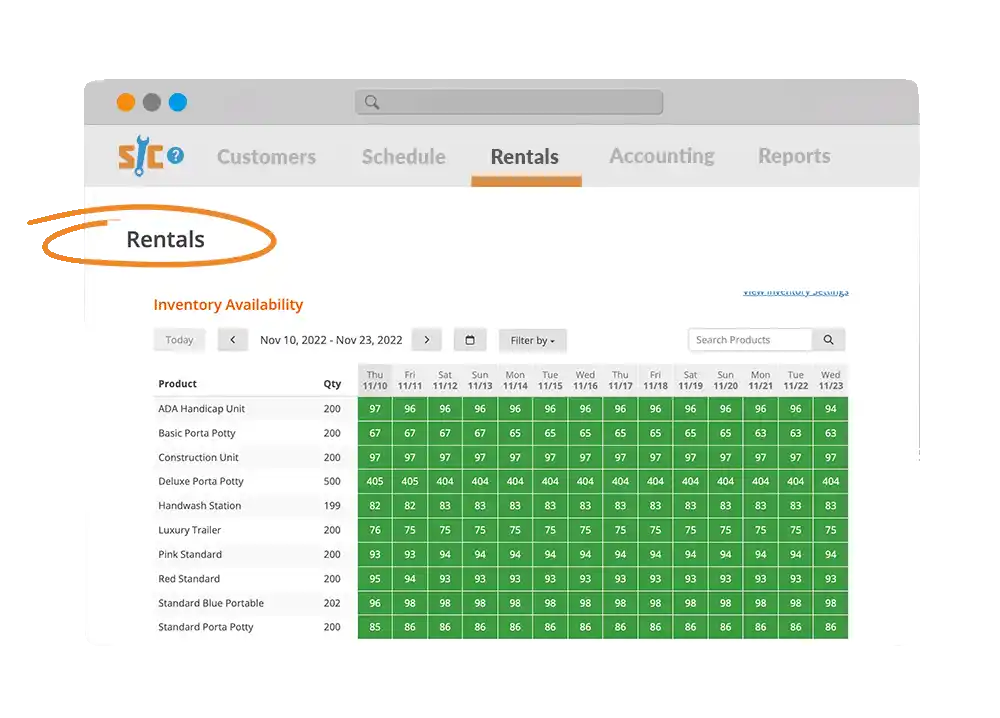Click the Fri 11/18 column header
Viewport: 1000px width, 718px height.
pyautogui.click(x=656, y=380)
